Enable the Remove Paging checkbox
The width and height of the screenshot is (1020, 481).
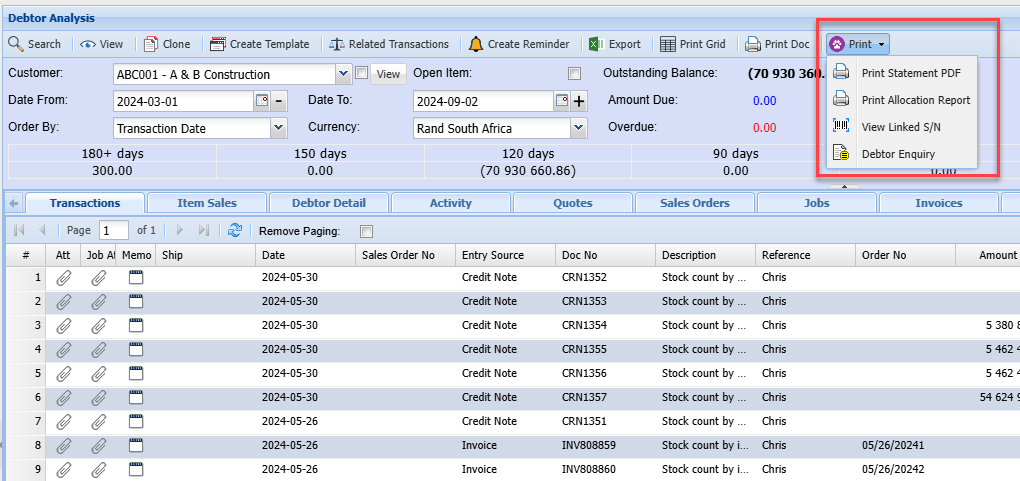coord(366,231)
